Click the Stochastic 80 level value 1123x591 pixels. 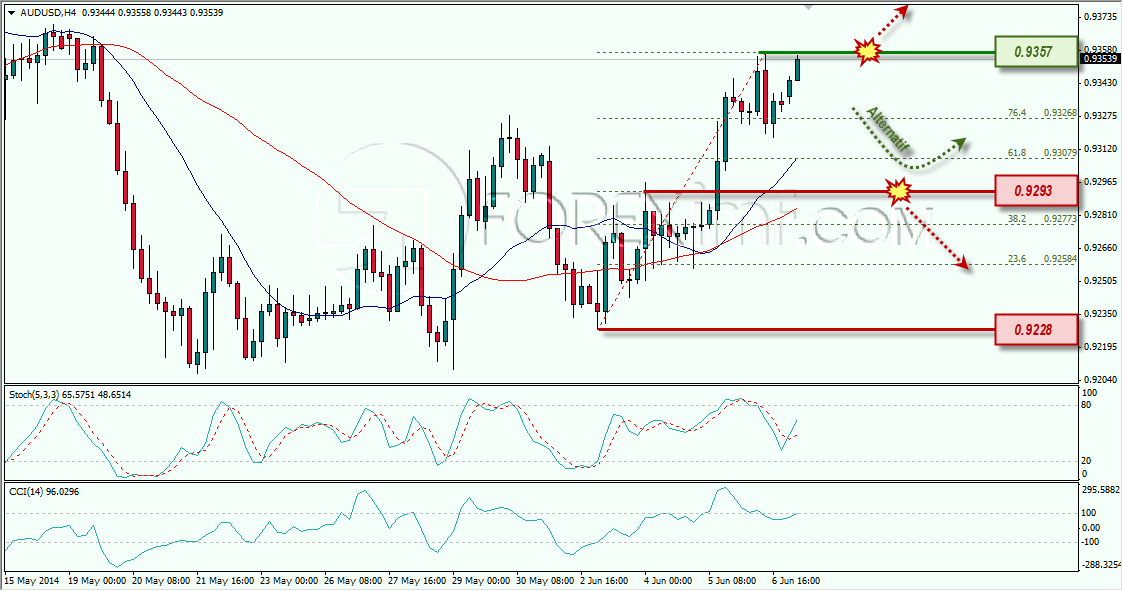coord(1086,405)
